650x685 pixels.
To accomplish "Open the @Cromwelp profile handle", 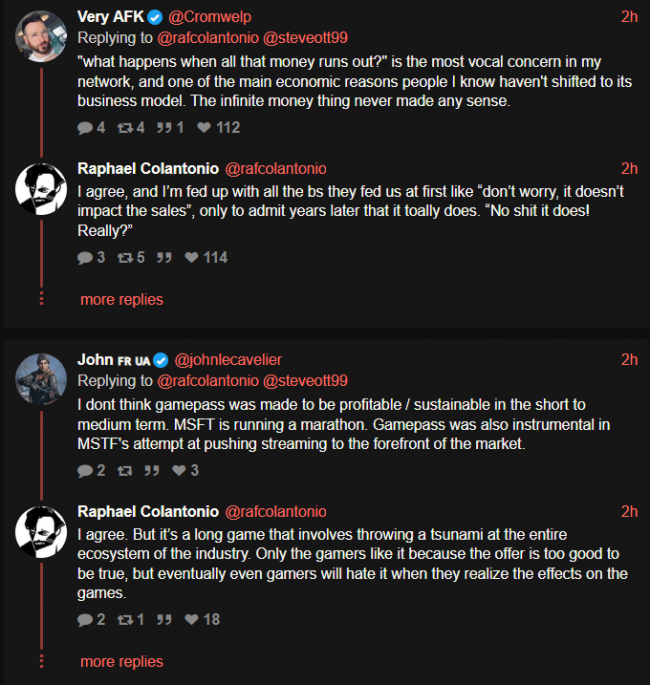I will click(x=210, y=18).
